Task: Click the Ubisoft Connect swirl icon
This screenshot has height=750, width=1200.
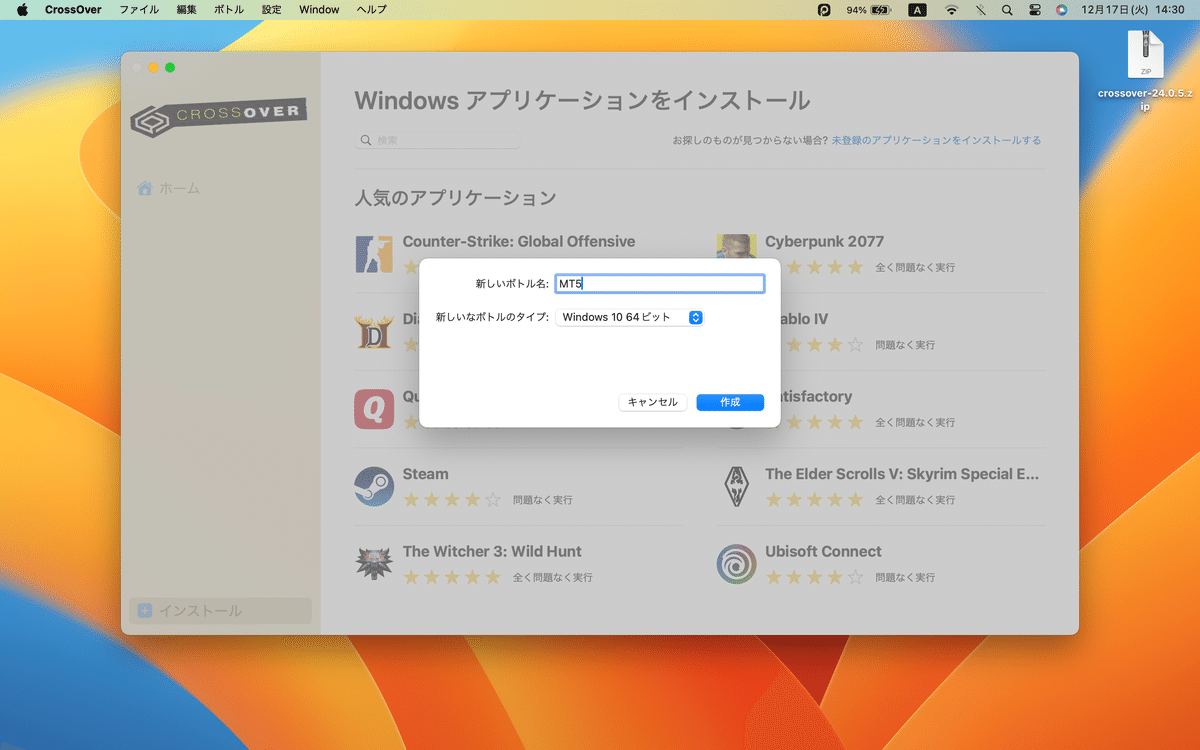Action: 736,564
